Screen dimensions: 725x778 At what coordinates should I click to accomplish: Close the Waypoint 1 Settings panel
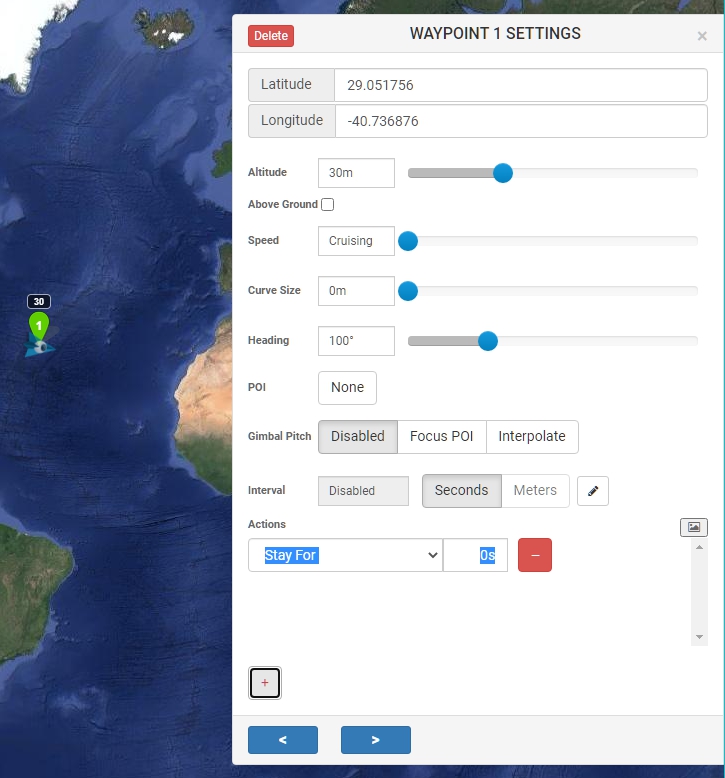[702, 36]
